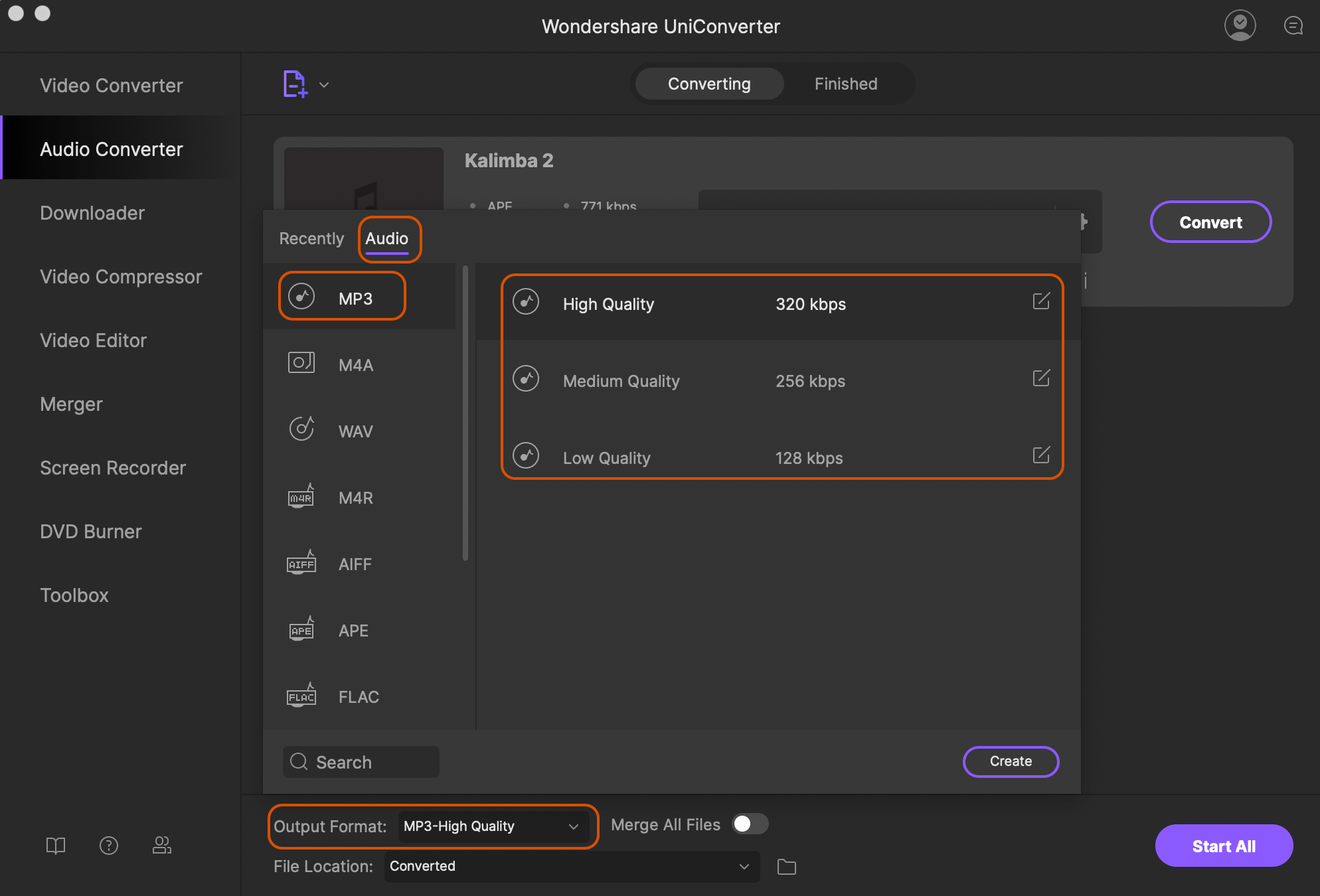Click Convert button for Kalimba 2
This screenshot has width=1320, height=896.
1211,221
